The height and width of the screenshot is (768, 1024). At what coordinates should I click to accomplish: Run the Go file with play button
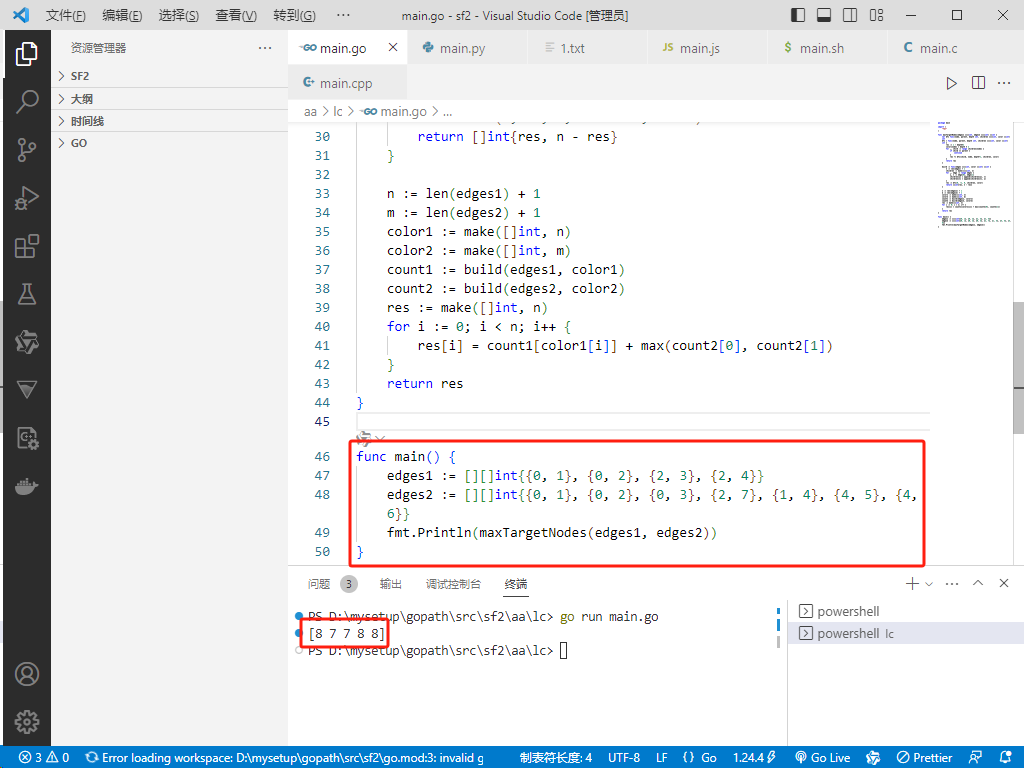952,83
